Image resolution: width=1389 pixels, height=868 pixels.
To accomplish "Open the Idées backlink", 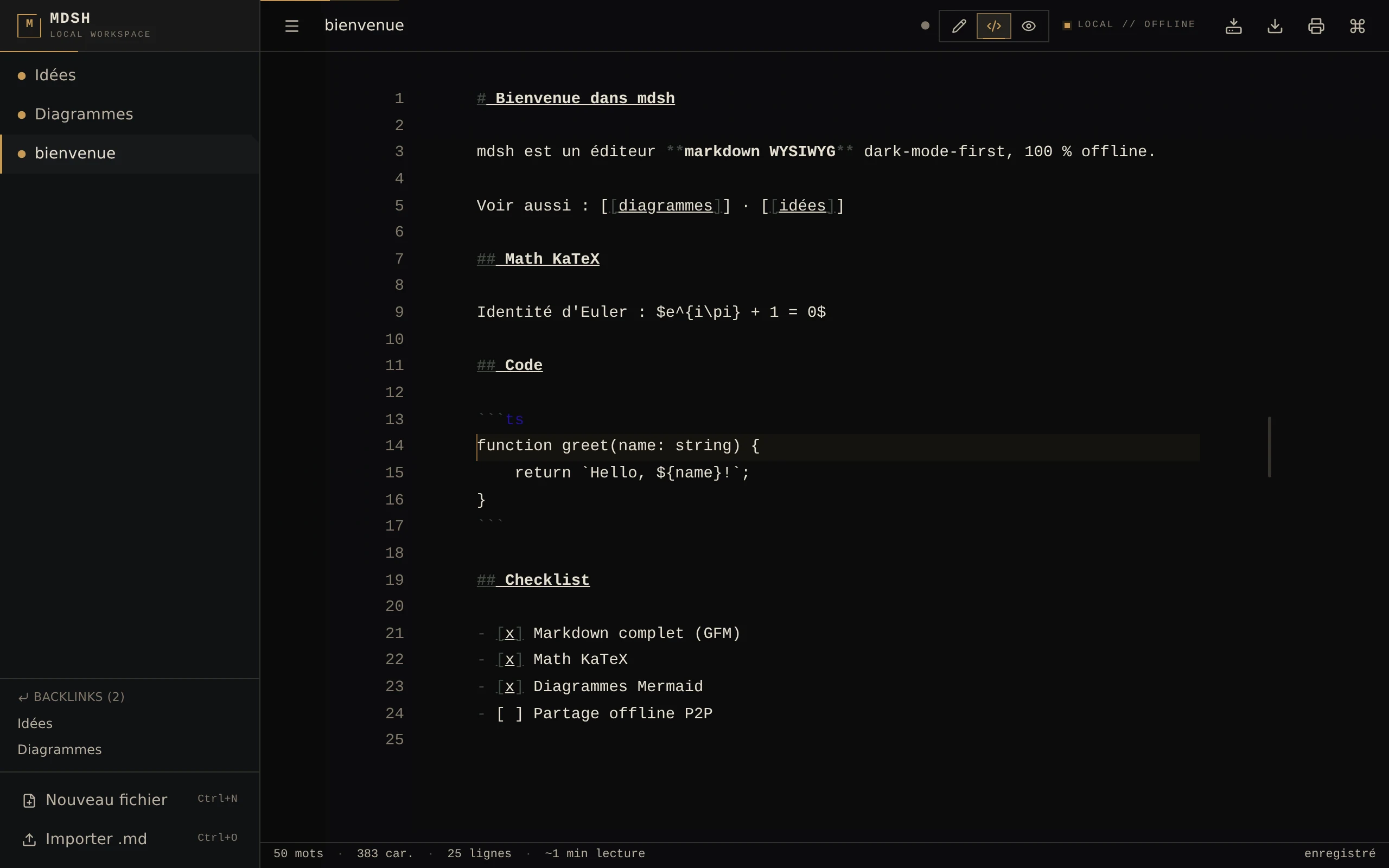I will 35,723.
